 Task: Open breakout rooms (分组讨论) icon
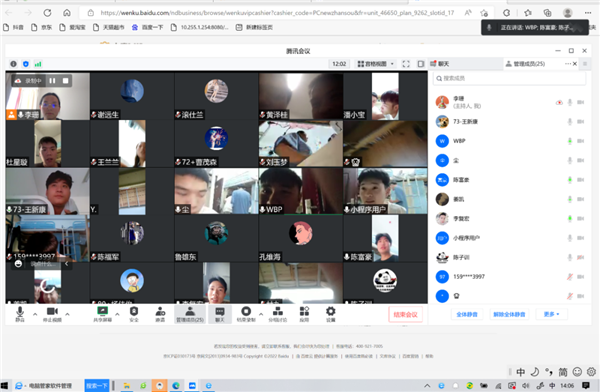click(278, 314)
